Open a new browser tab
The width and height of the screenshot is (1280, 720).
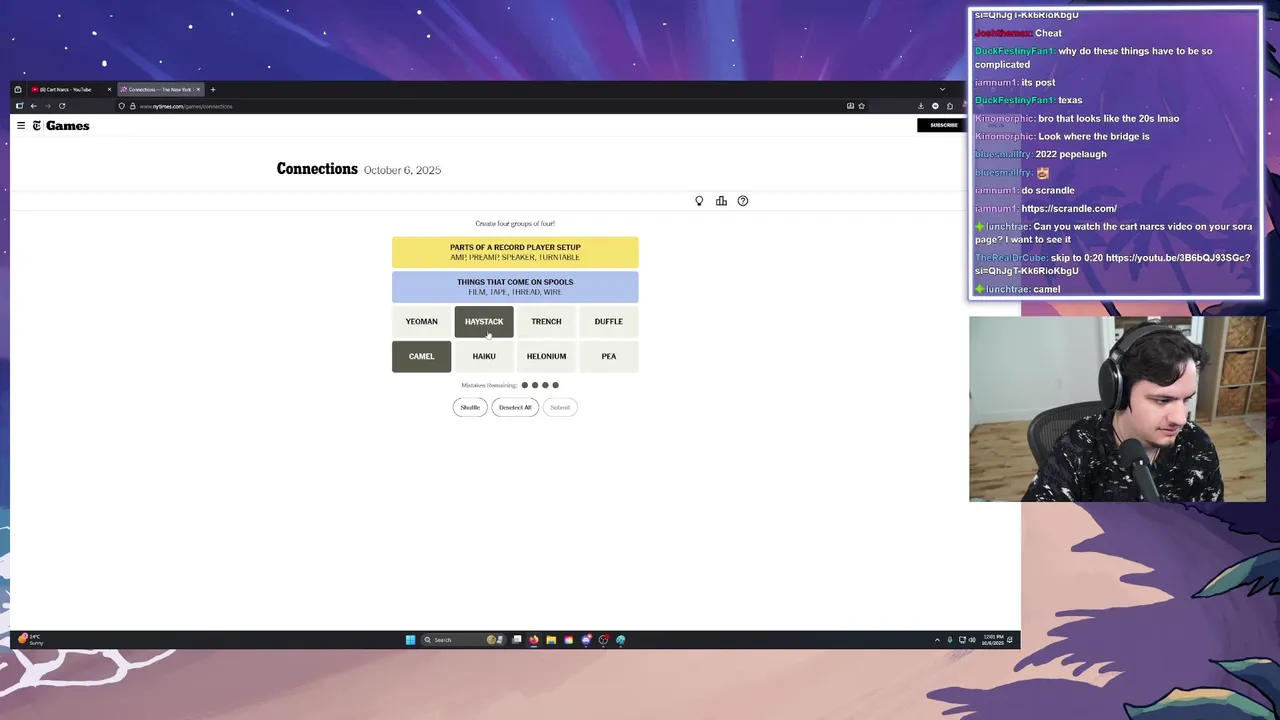[x=213, y=90]
